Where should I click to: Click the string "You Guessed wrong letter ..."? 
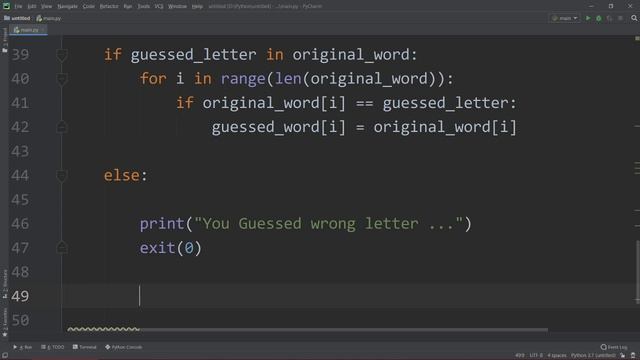click(x=329, y=224)
